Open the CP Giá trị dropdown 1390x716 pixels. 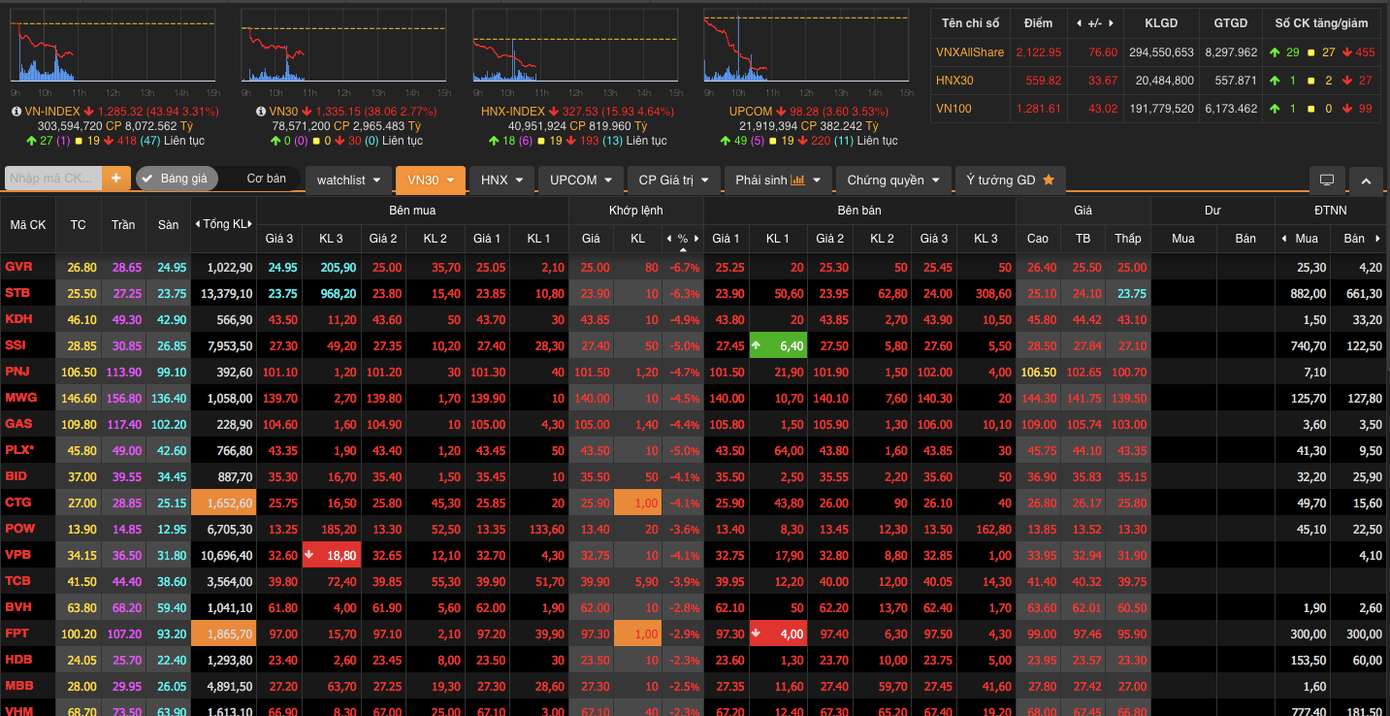click(674, 180)
